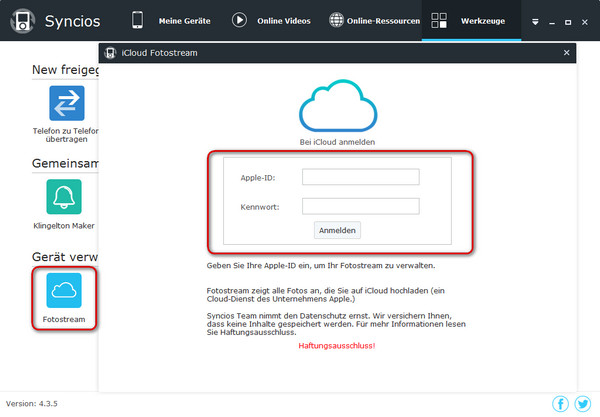The width and height of the screenshot is (600, 417).
Task: Click the Version: 4.3.5 label
Action: point(32,404)
